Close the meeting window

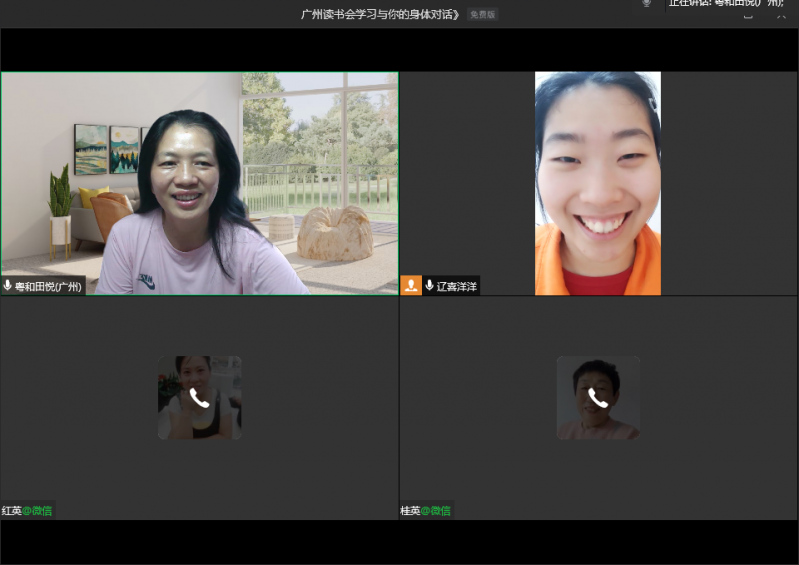(781, 14)
